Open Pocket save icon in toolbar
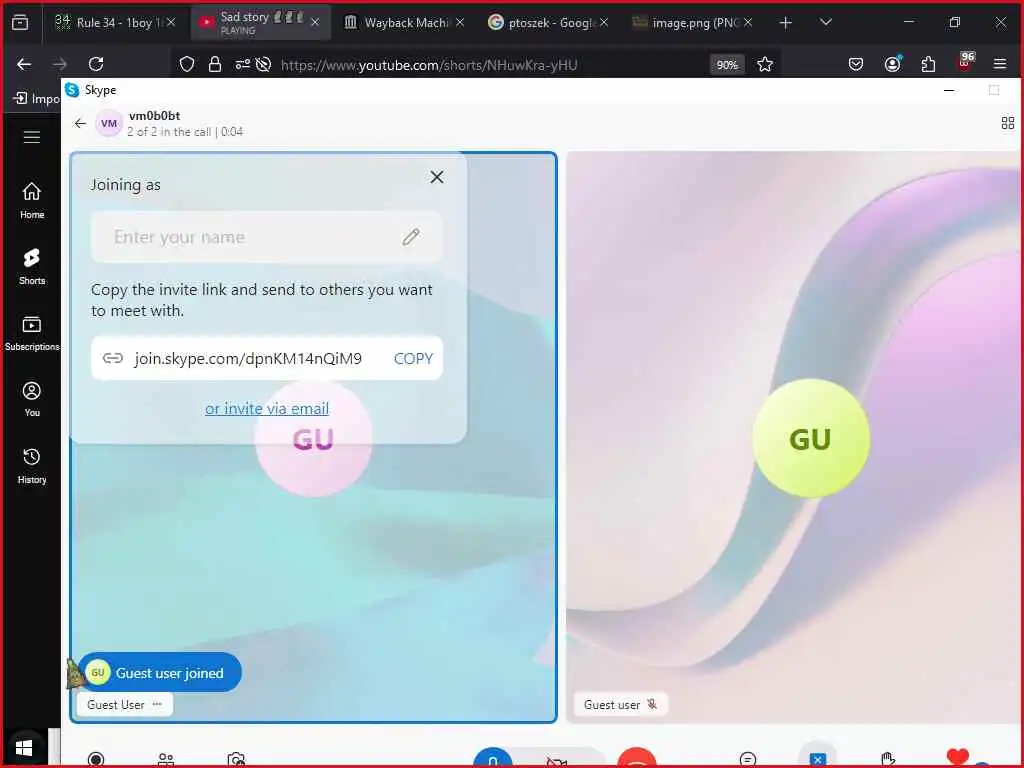 (856, 64)
